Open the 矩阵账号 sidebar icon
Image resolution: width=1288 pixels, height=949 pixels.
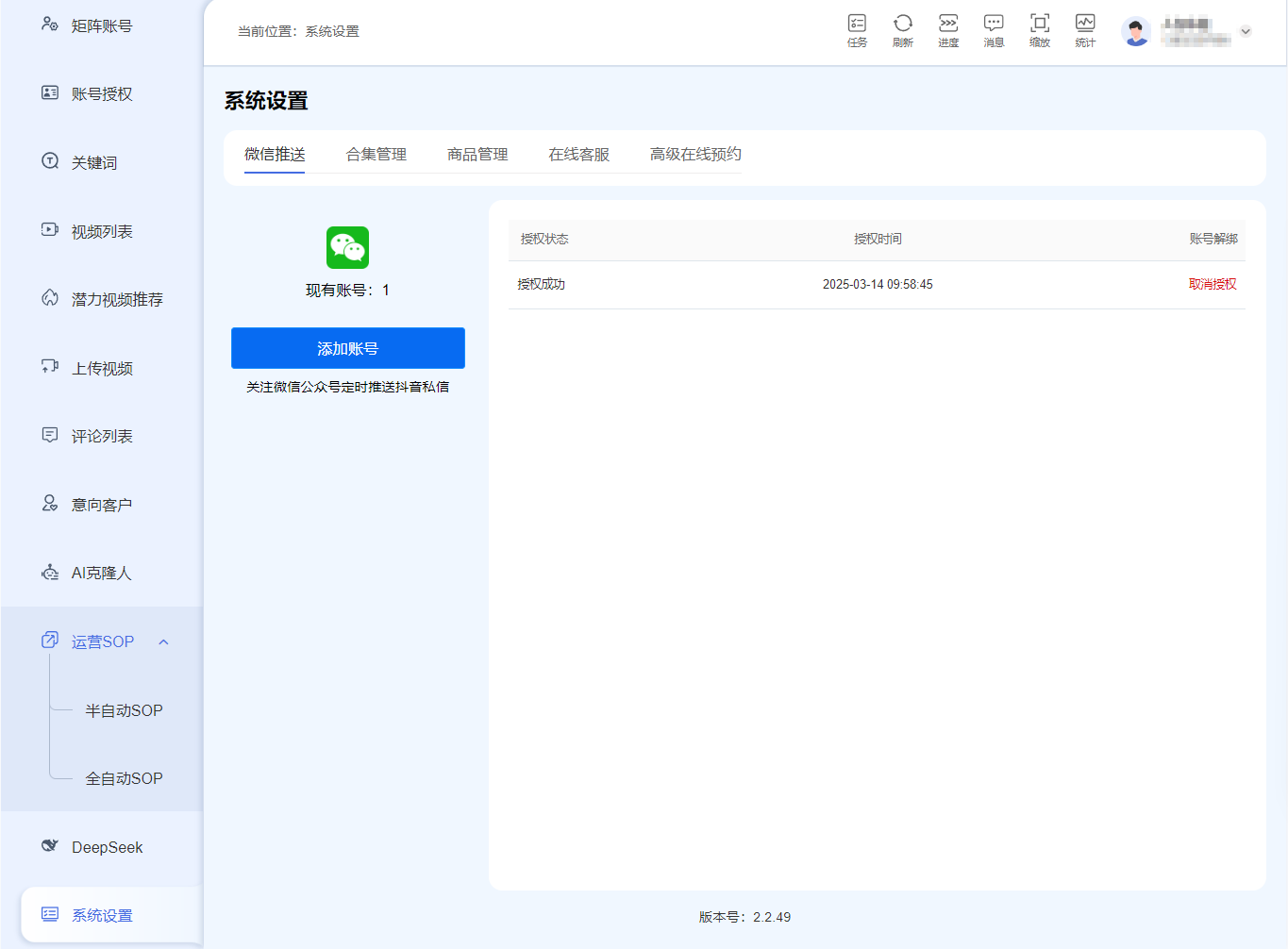[x=50, y=24]
